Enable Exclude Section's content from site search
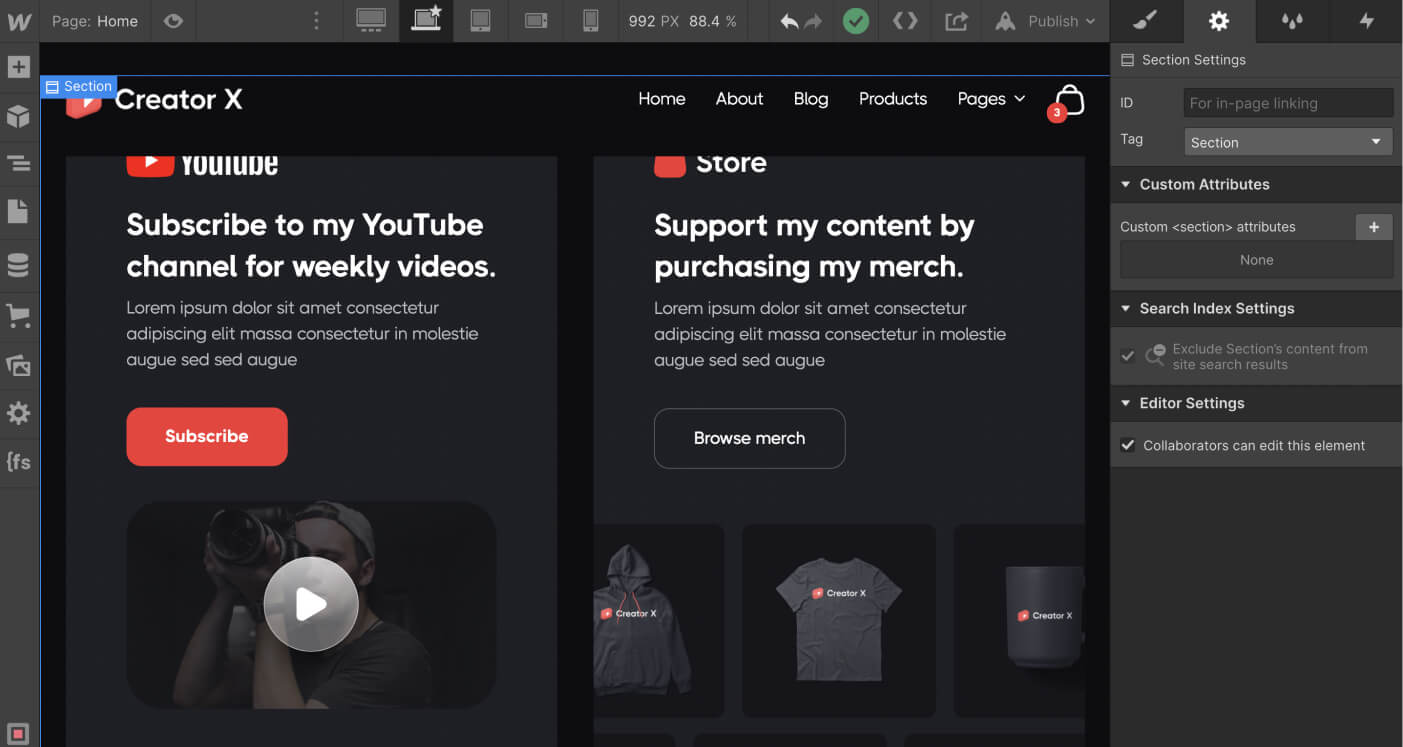 pos(1128,355)
